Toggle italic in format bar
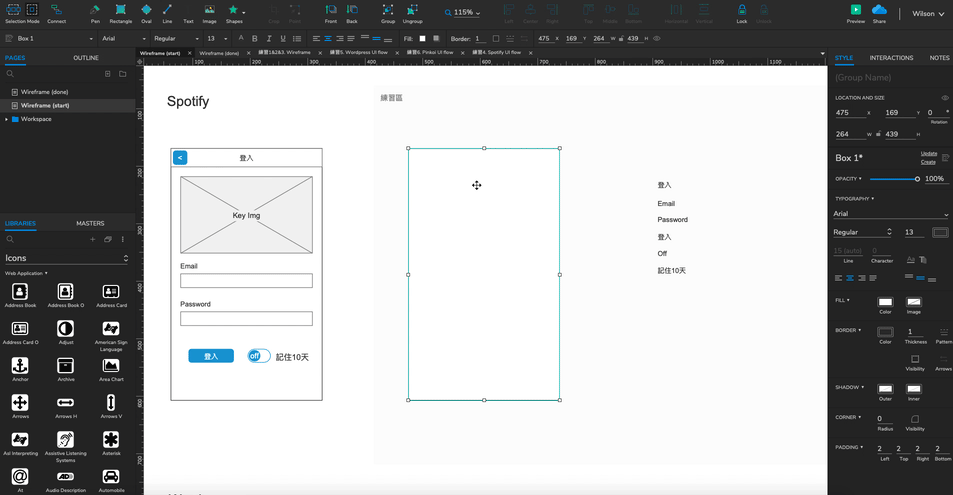Viewport: 953px width, 495px height. (x=269, y=38)
